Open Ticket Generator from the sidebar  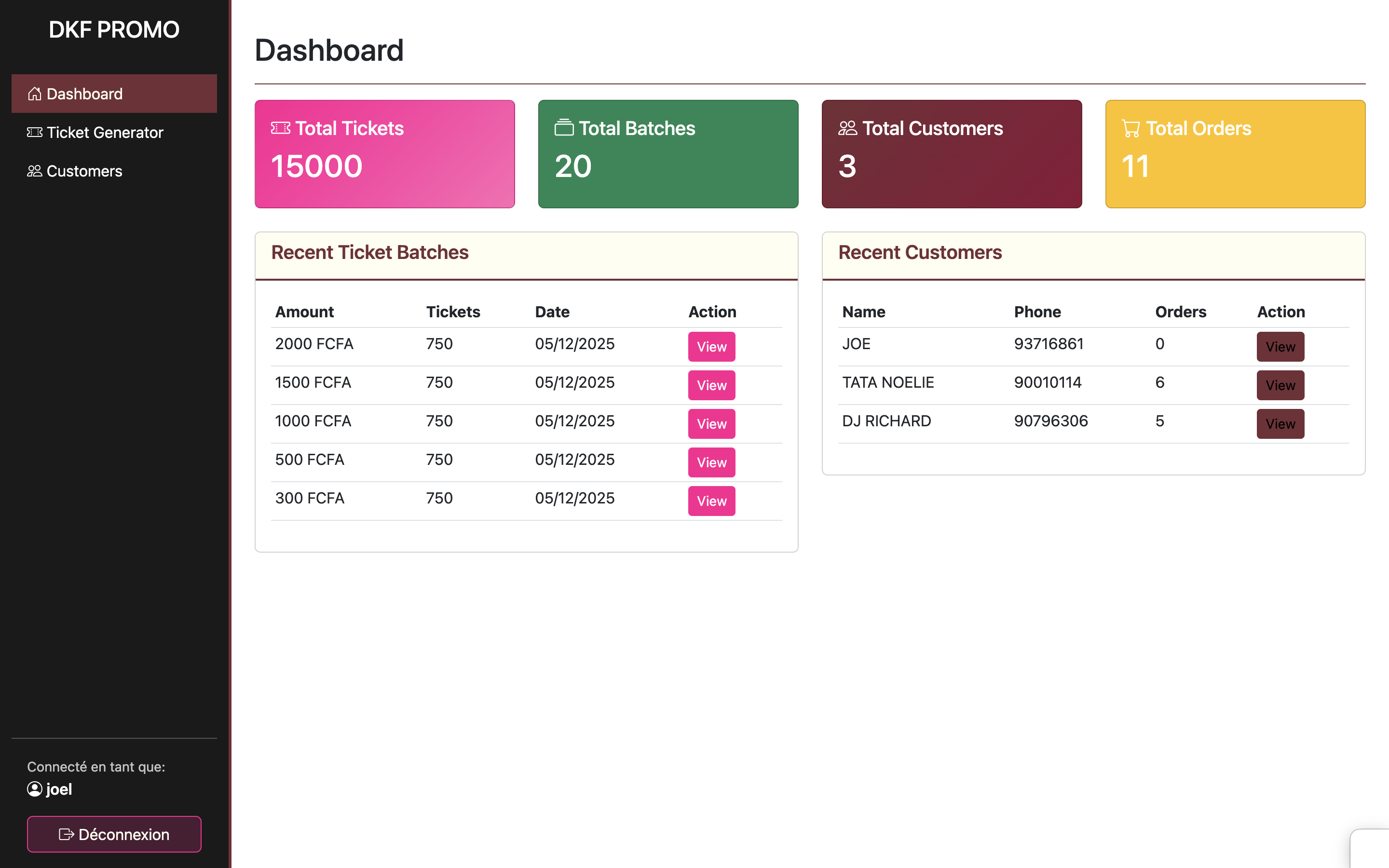pos(105,133)
